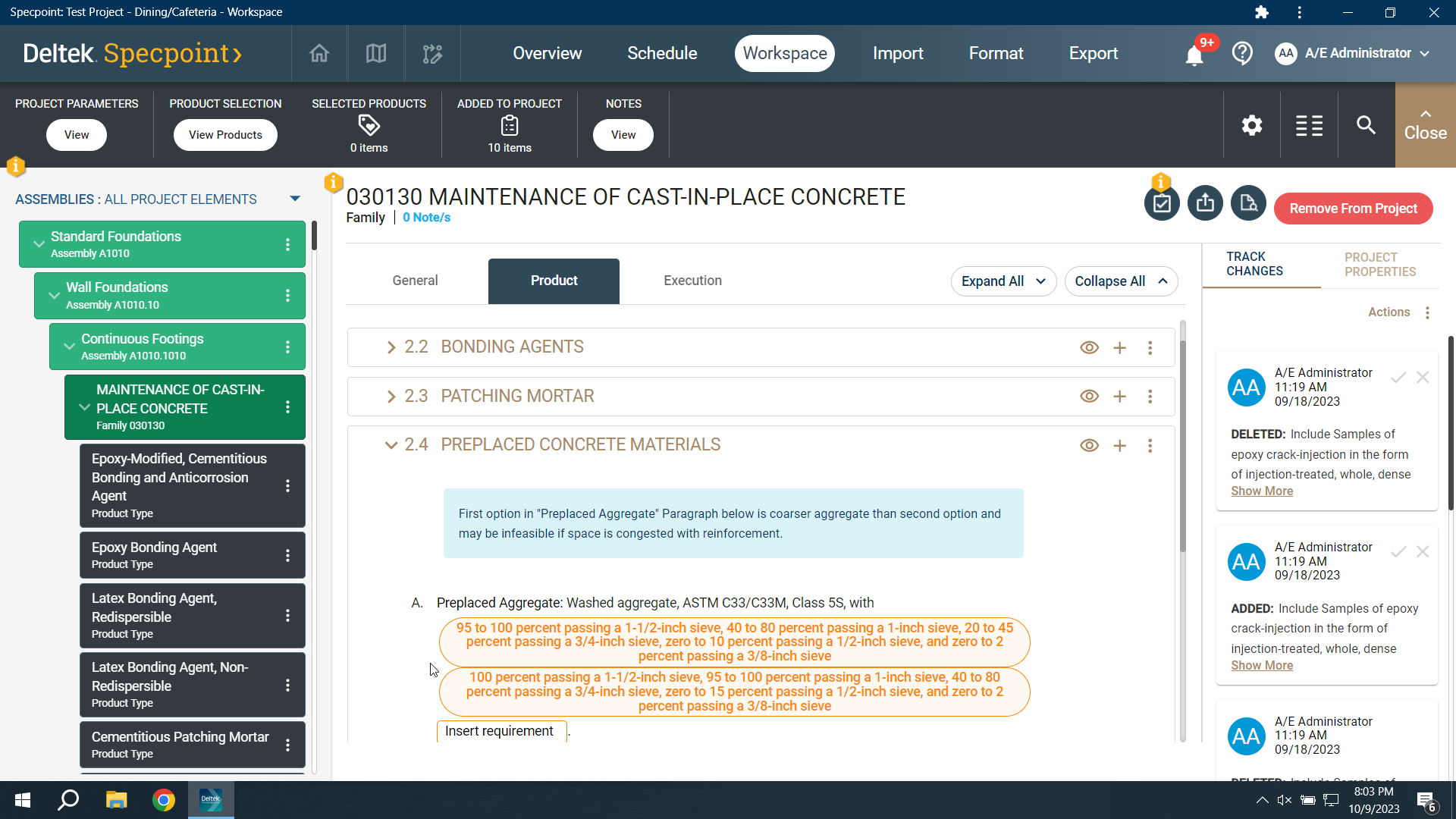
Task: Switch to the Execution tab
Action: [x=692, y=281]
